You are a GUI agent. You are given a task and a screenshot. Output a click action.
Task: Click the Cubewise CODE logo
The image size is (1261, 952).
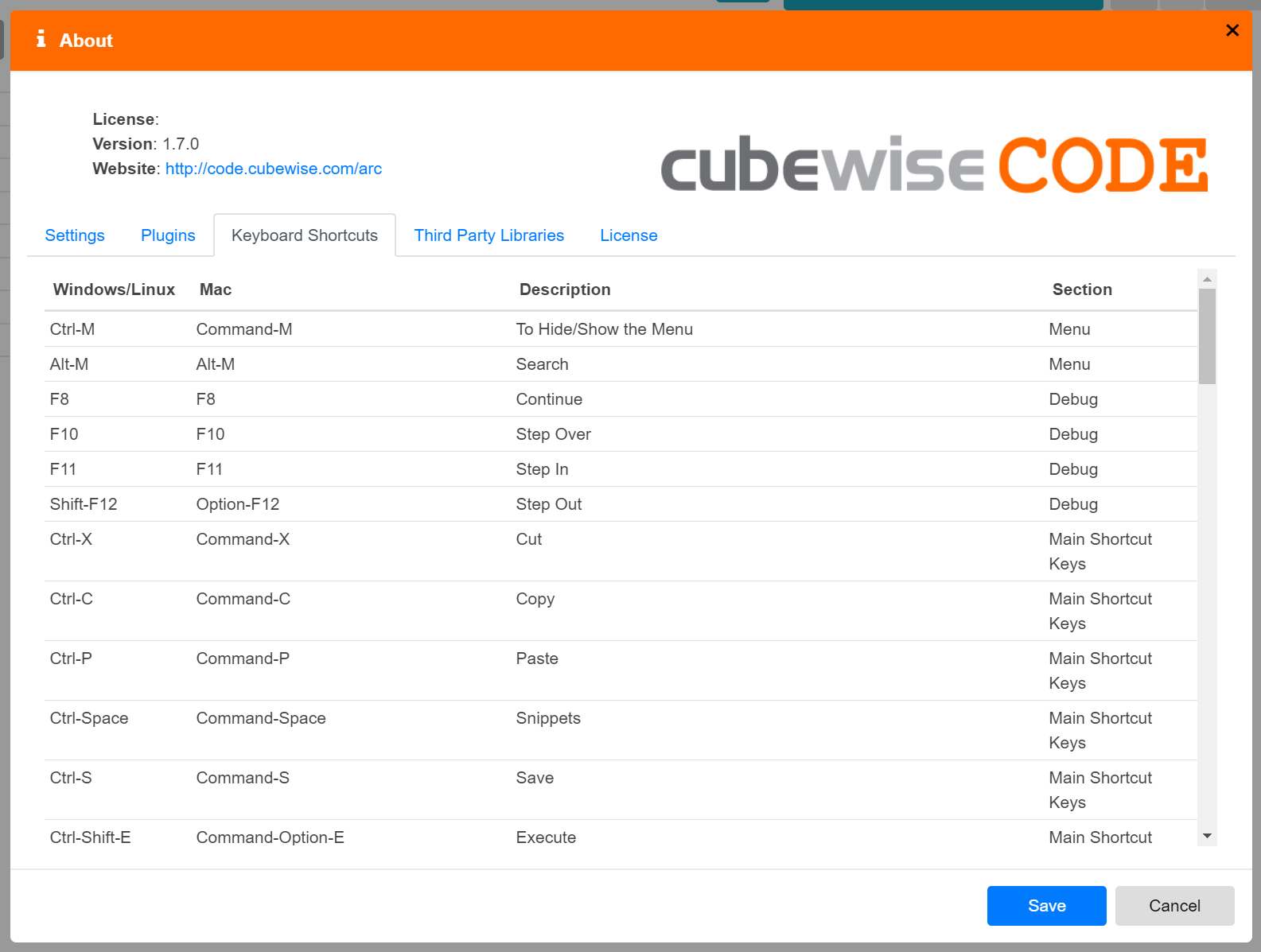click(x=934, y=165)
